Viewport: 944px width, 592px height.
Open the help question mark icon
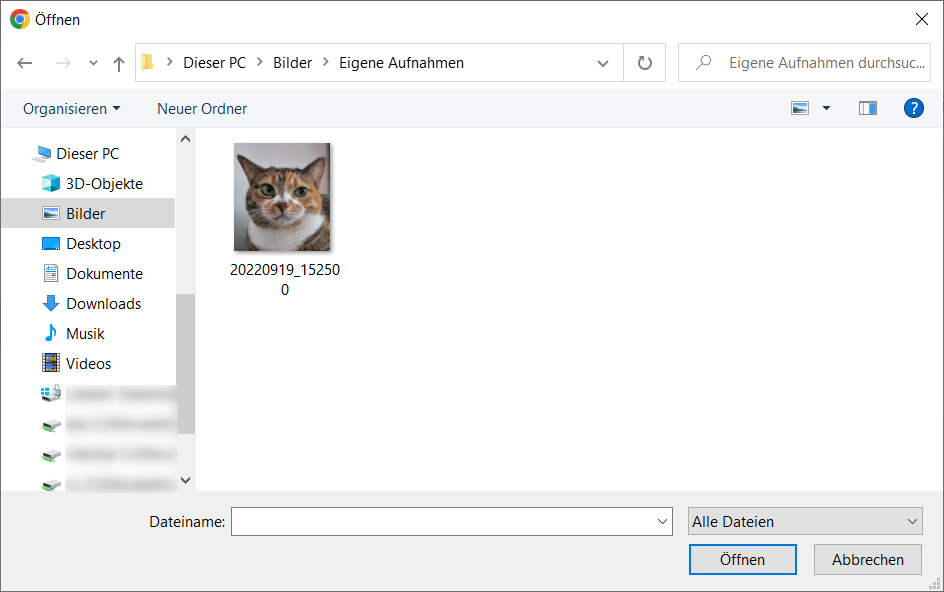(x=913, y=108)
